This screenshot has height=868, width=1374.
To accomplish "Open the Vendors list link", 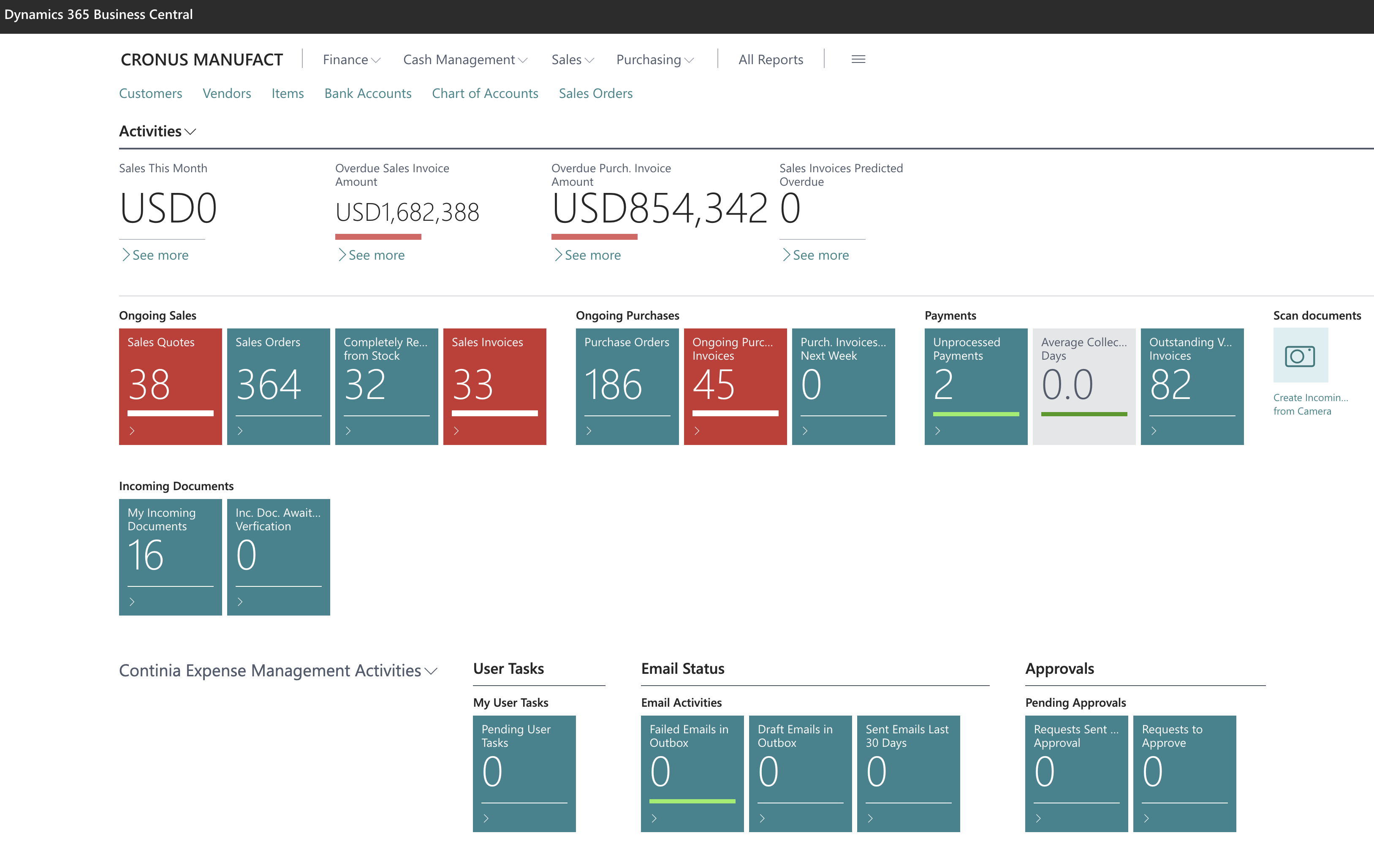I will pos(226,94).
